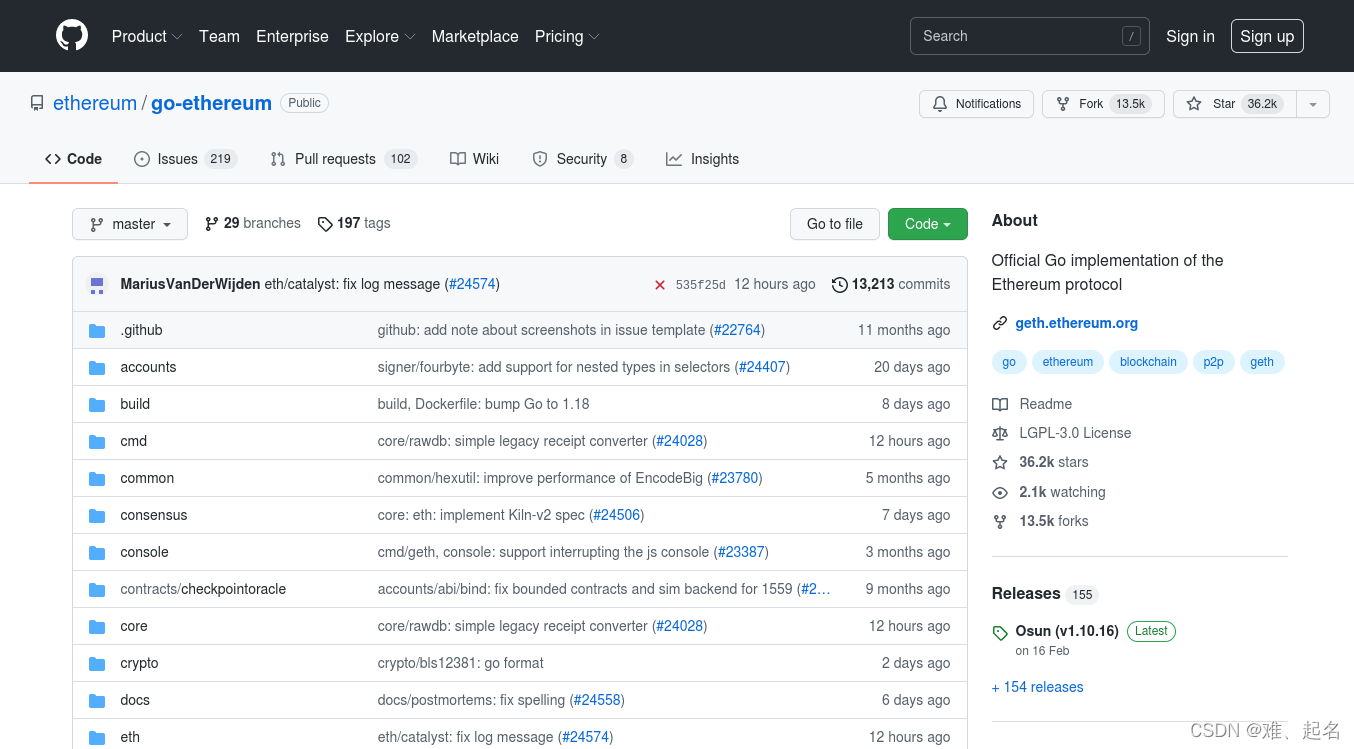
Task: Select the geth topic tag
Action: pyautogui.click(x=1262, y=362)
